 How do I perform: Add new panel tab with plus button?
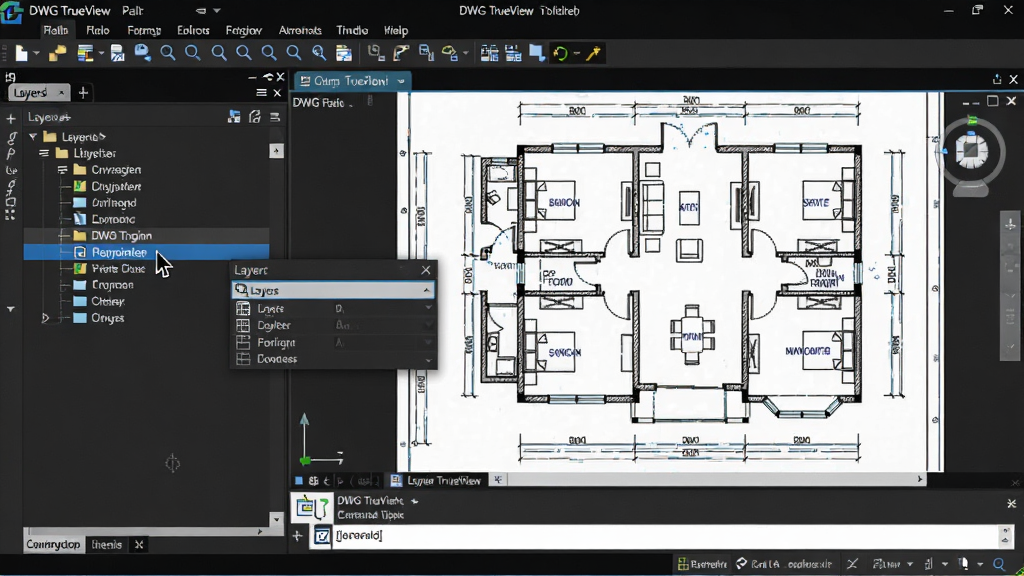point(83,93)
